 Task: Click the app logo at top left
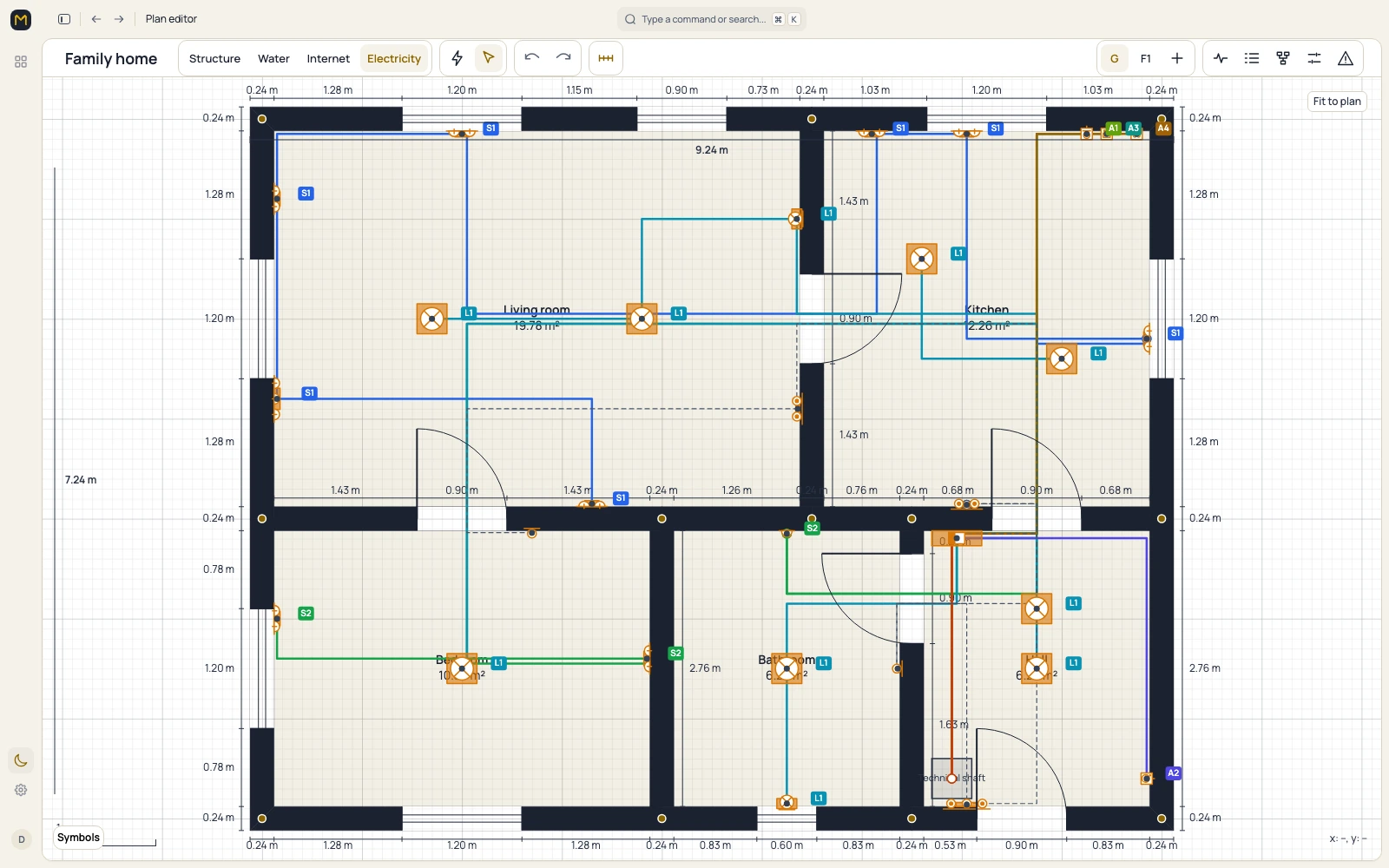(21, 19)
